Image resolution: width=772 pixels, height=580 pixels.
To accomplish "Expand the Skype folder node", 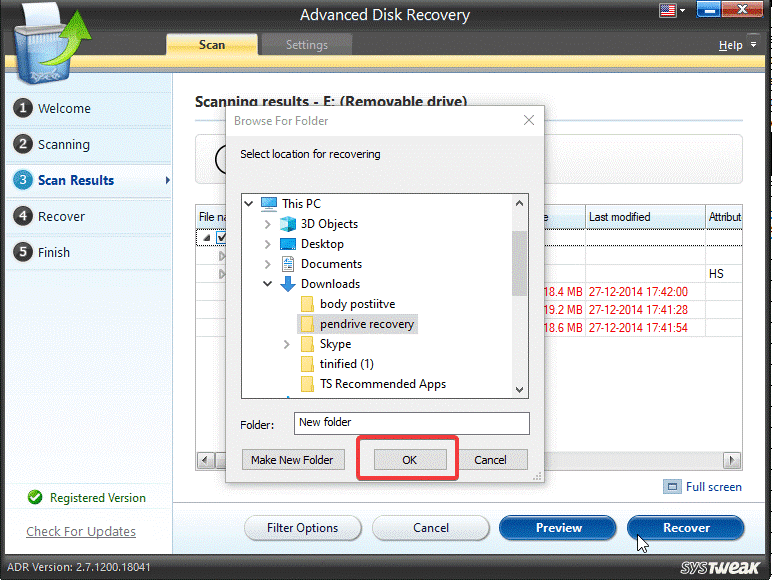I will [x=287, y=344].
